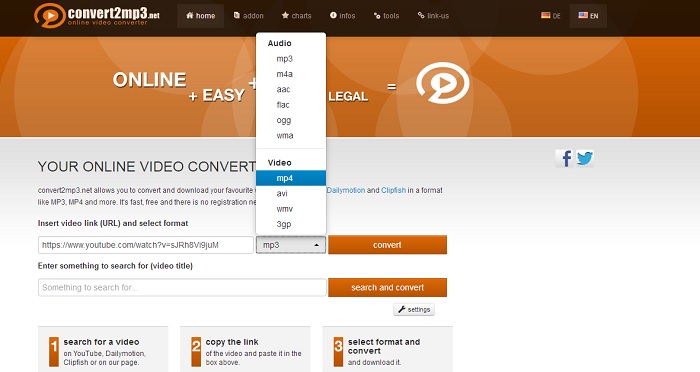This screenshot has width=700, height=372.
Task: Click the convert2mp3.net logo
Action: click(97, 16)
